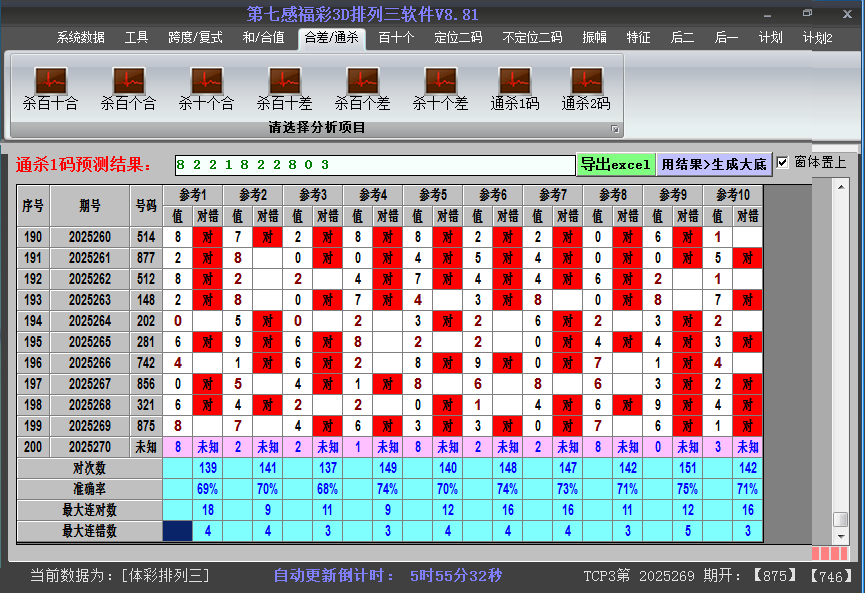This screenshot has height=593, width=865.
Task: Choose the 杀百十差 icon
Action: point(284,80)
